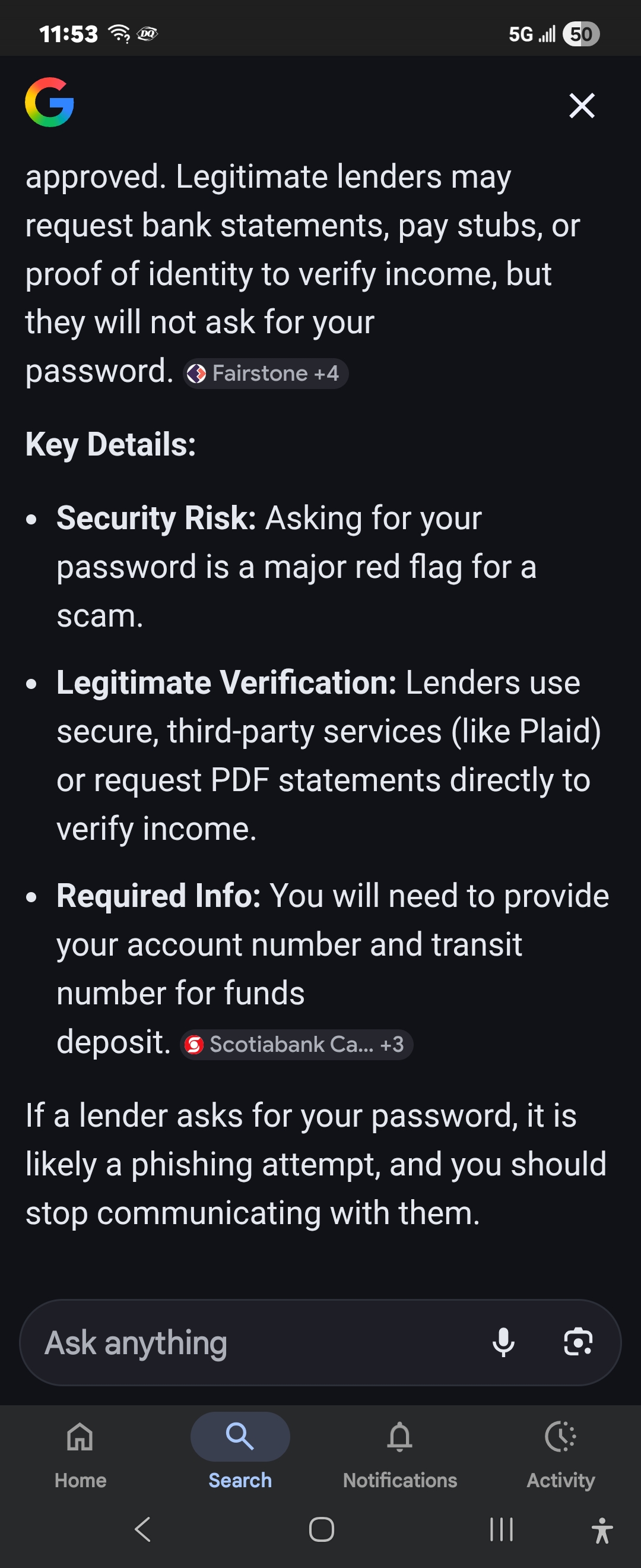Open the recent apps navigation button
The height and width of the screenshot is (1568, 641).
click(501, 1528)
